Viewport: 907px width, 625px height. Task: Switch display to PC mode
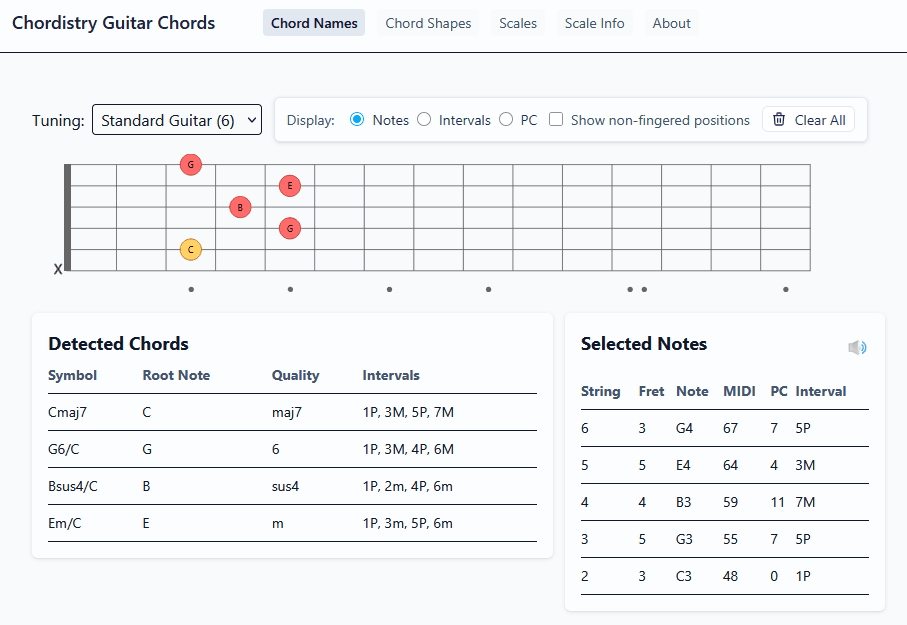coord(506,119)
